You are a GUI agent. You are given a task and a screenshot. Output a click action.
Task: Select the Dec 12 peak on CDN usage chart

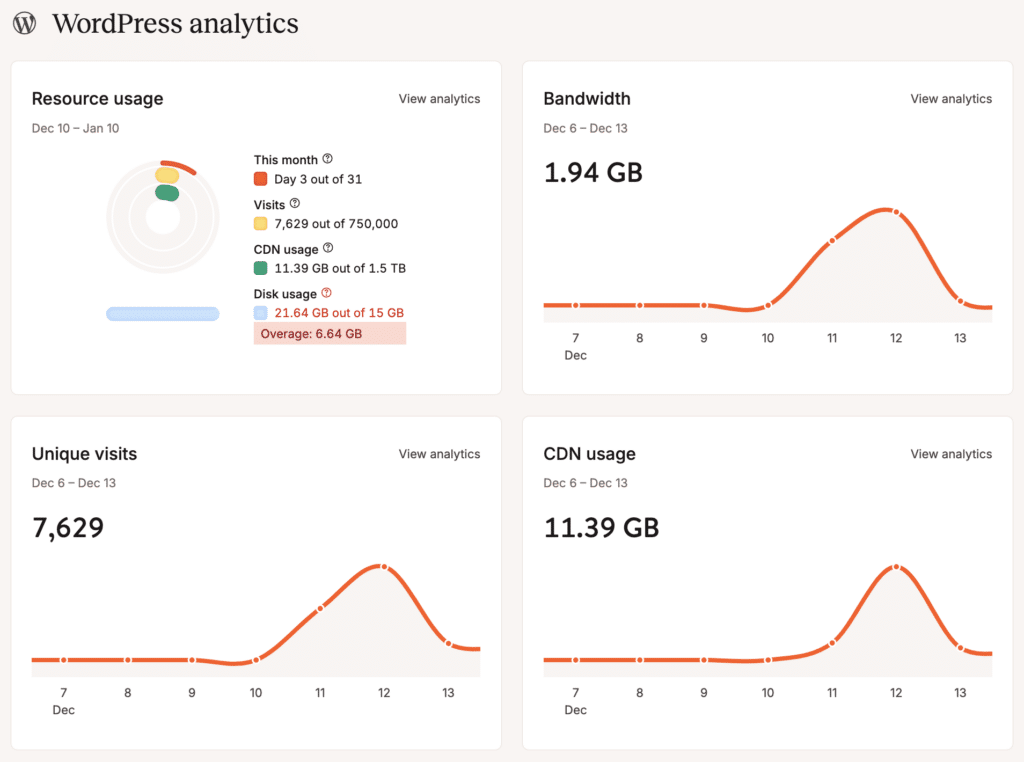(x=896, y=566)
